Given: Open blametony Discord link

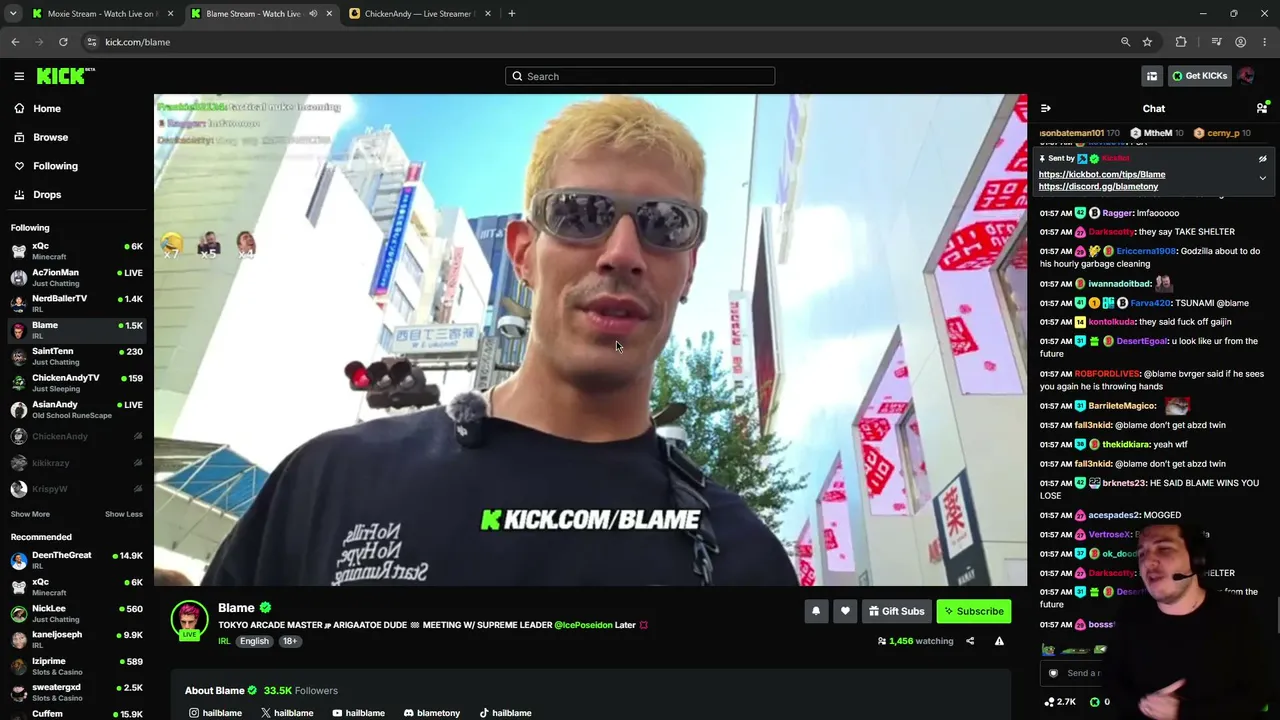Looking at the screenshot, I should [x=431, y=713].
